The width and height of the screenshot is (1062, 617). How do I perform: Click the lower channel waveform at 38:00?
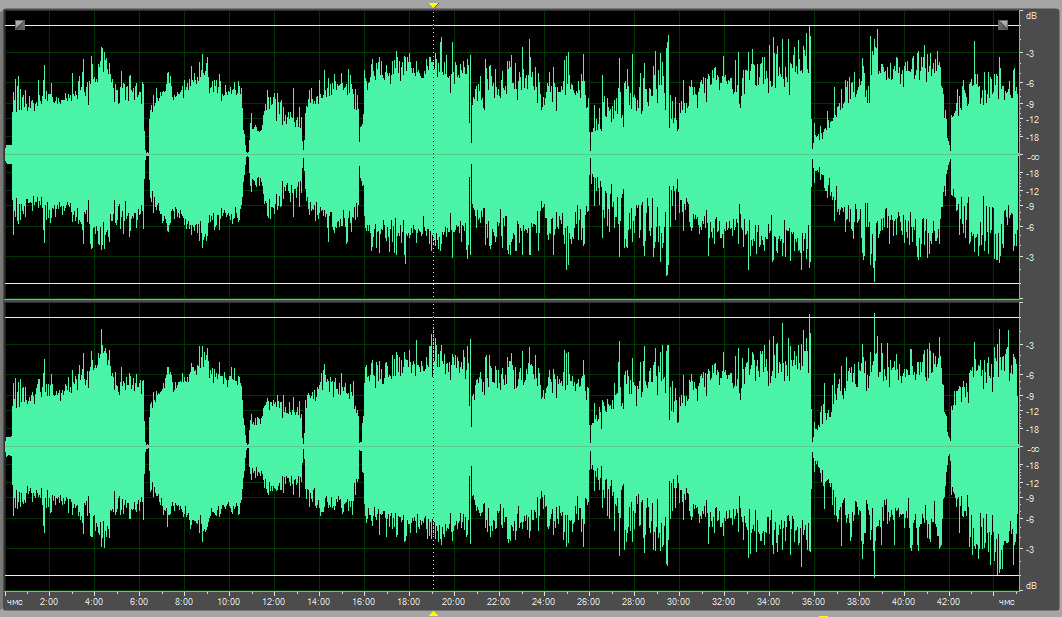click(858, 447)
